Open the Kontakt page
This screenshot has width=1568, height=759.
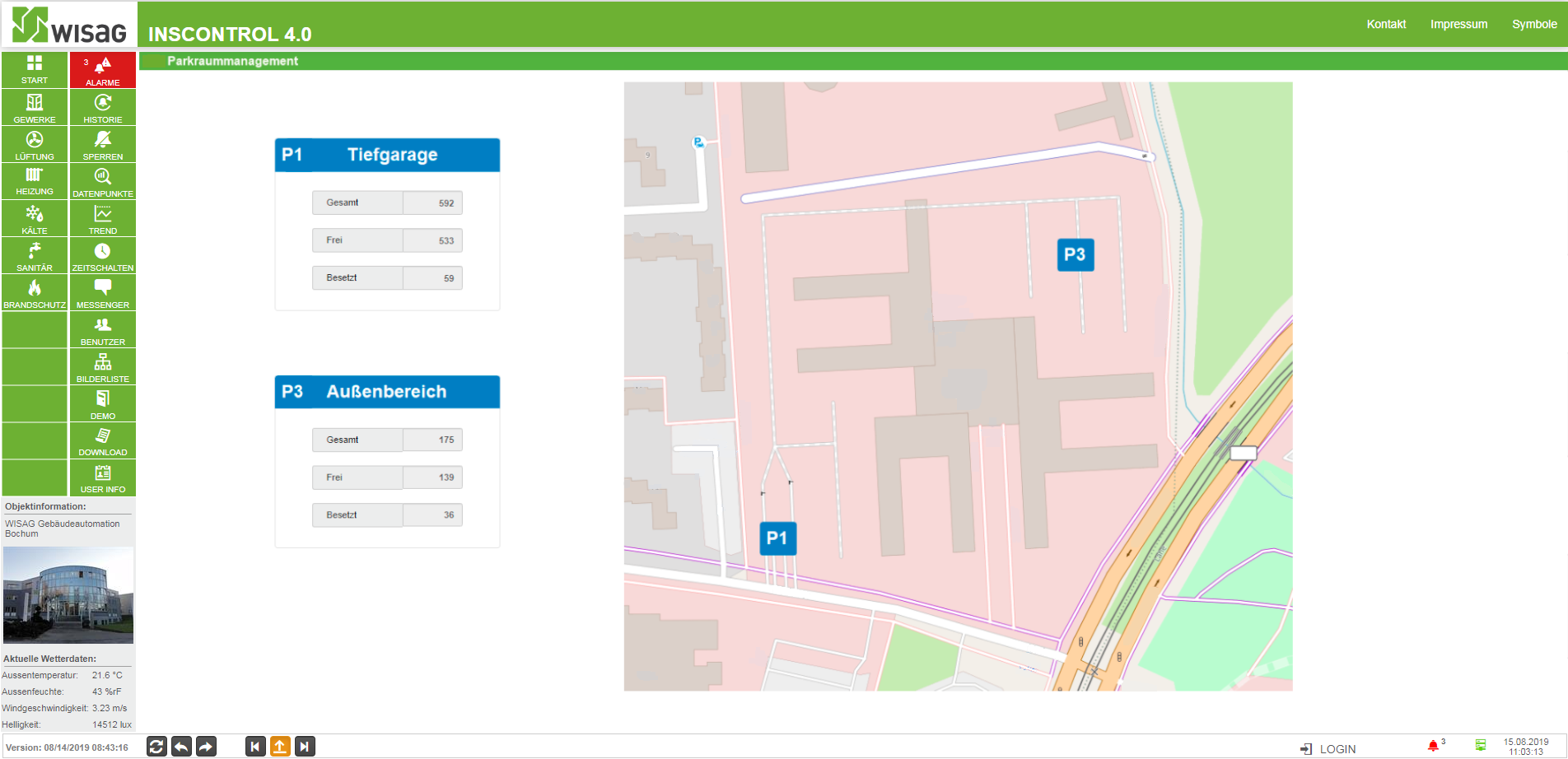click(x=1386, y=24)
